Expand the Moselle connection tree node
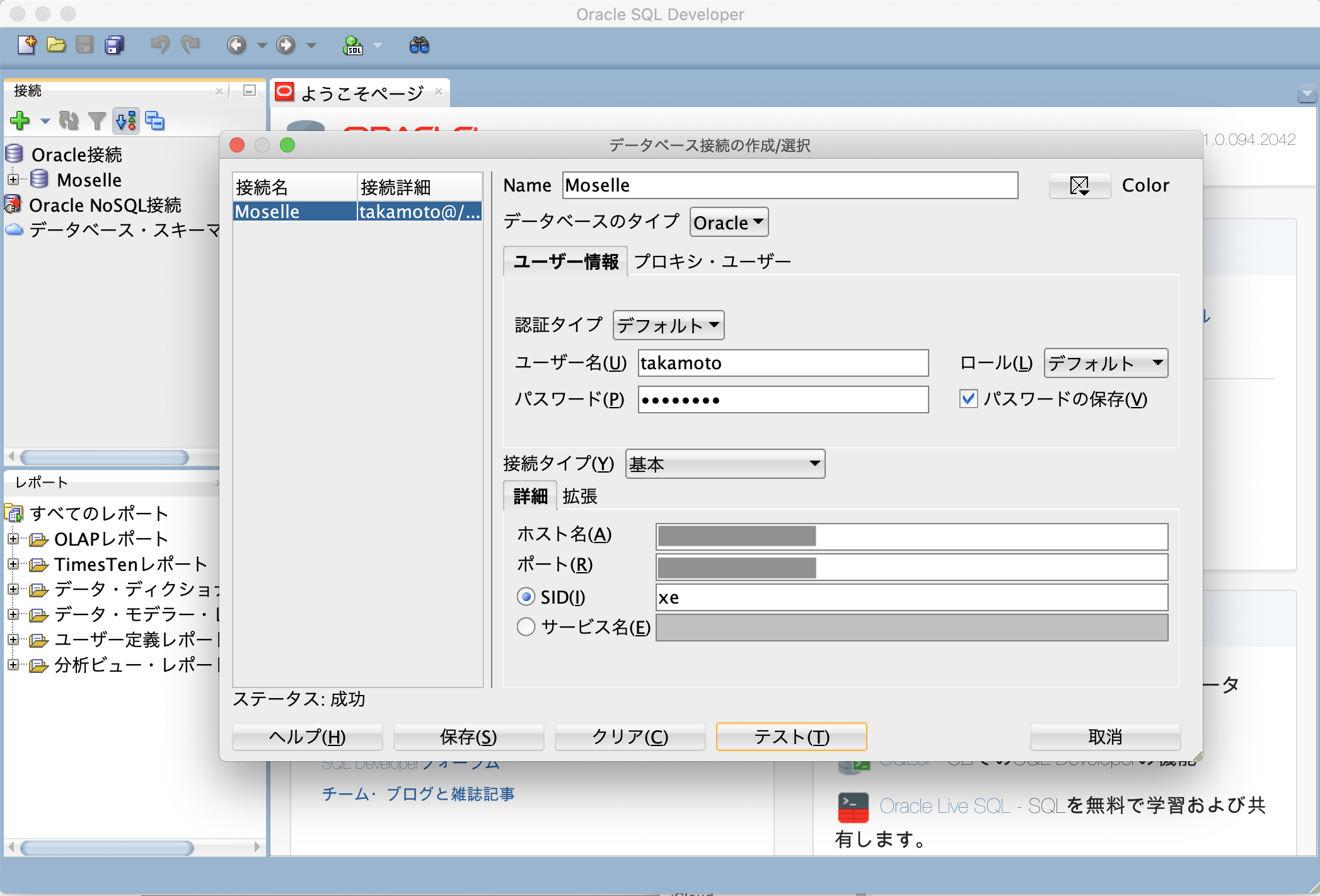 coord(13,180)
